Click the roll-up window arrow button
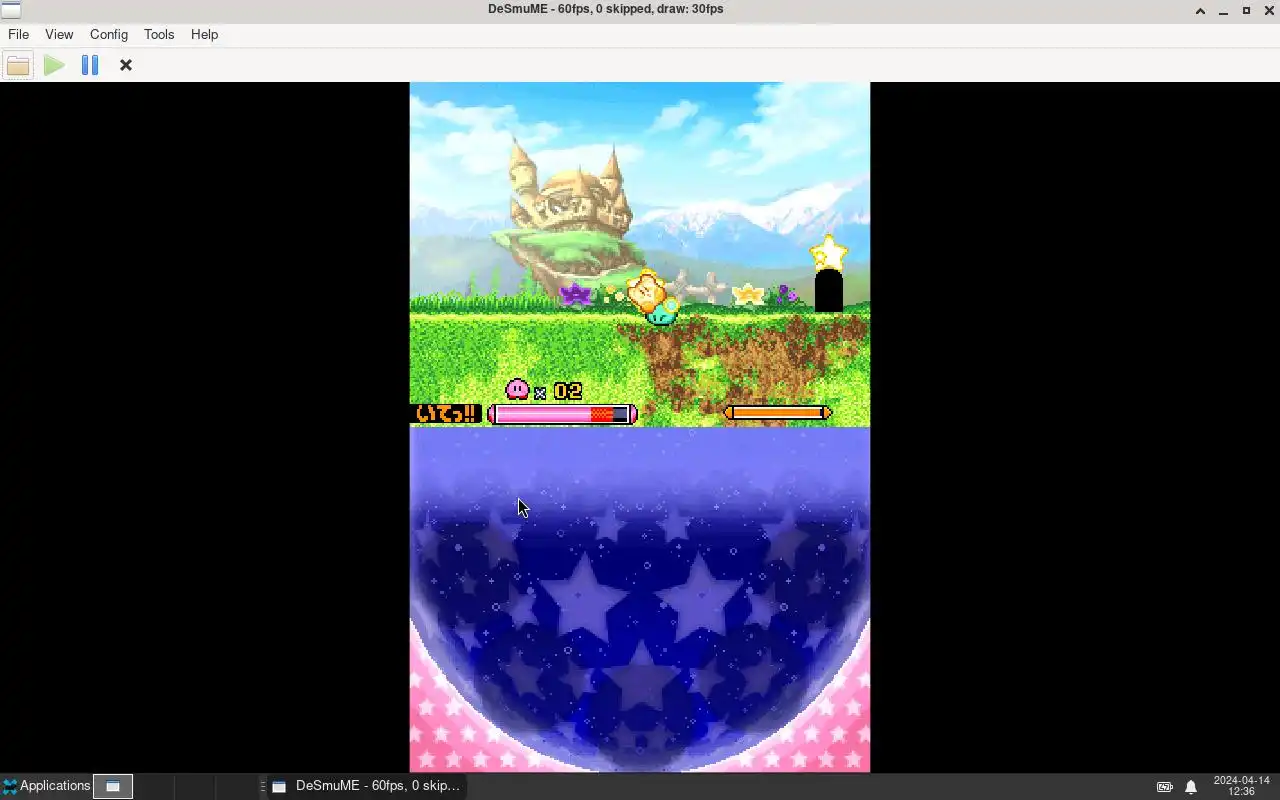Viewport: 1280px width, 800px height. point(1200,10)
